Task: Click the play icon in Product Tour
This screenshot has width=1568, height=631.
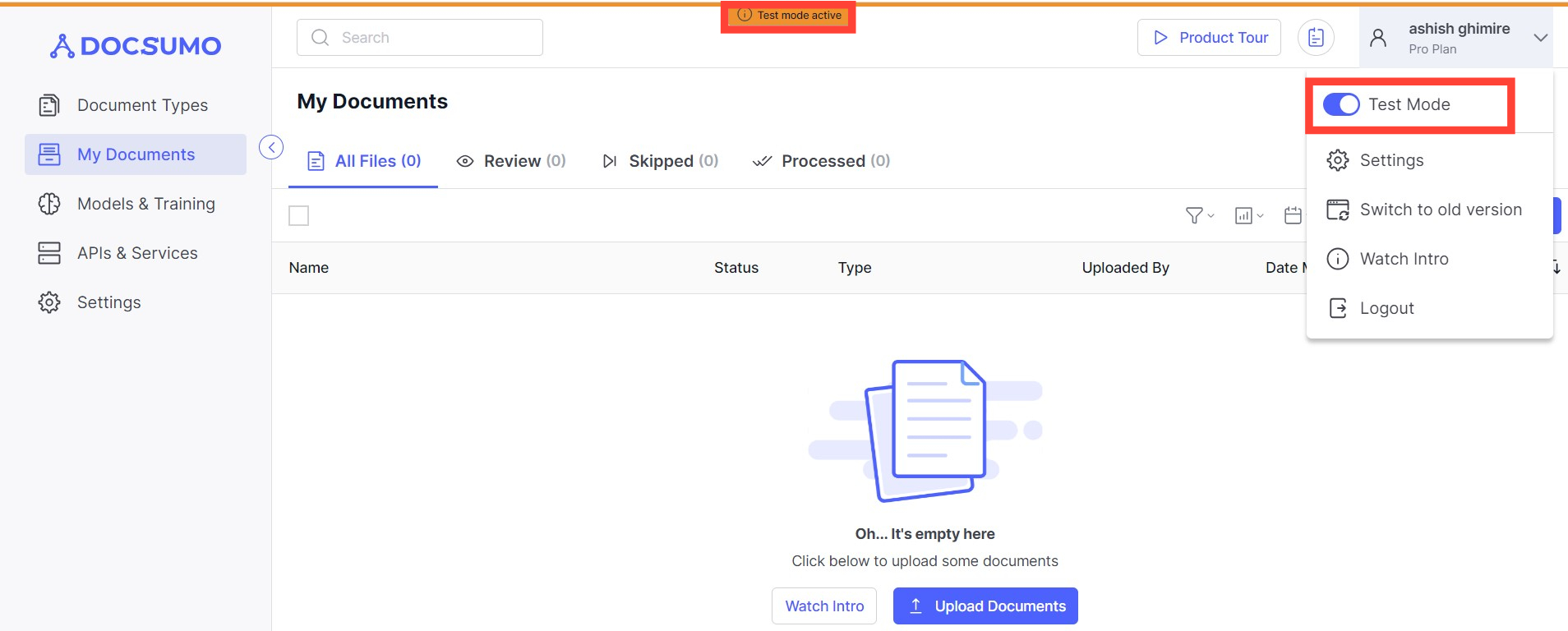Action: (x=1160, y=38)
